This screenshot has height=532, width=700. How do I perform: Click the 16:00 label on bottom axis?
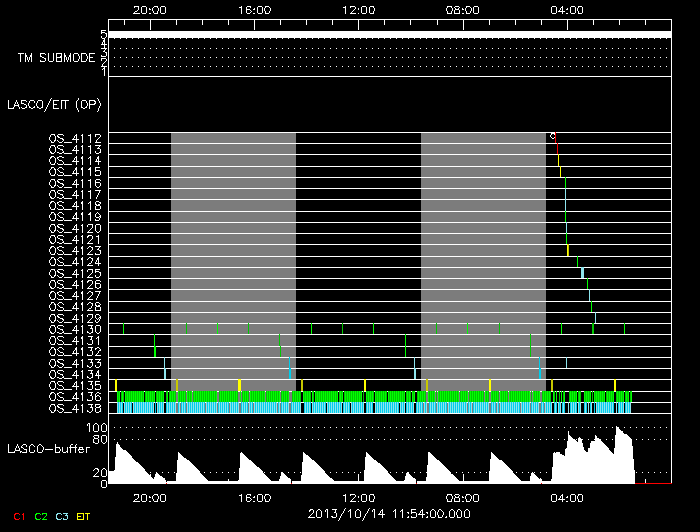(254, 498)
